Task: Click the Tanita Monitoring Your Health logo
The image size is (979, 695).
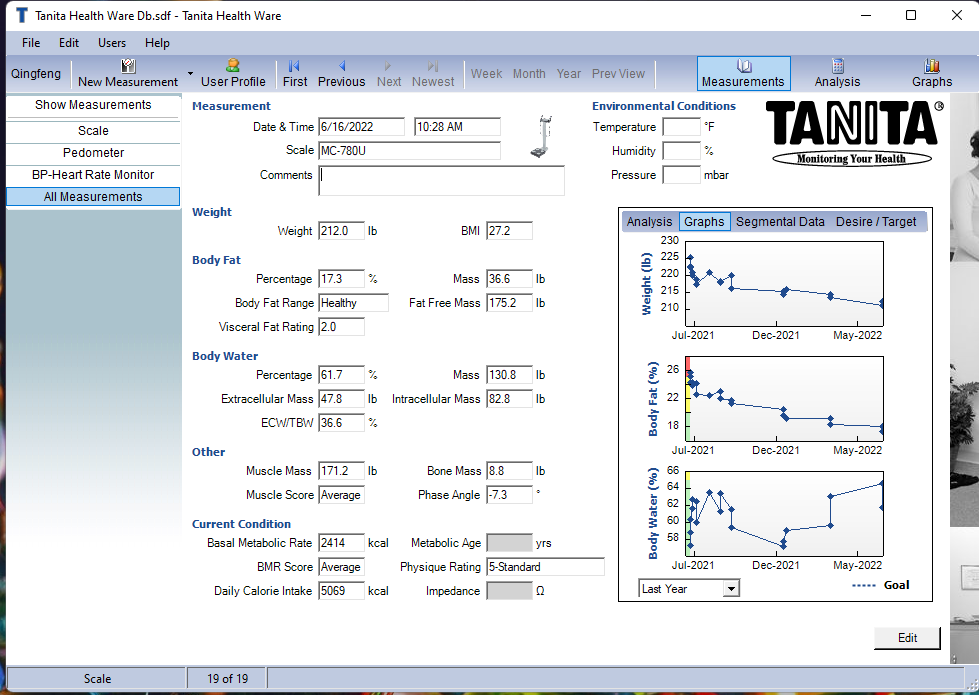Action: (x=853, y=134)
